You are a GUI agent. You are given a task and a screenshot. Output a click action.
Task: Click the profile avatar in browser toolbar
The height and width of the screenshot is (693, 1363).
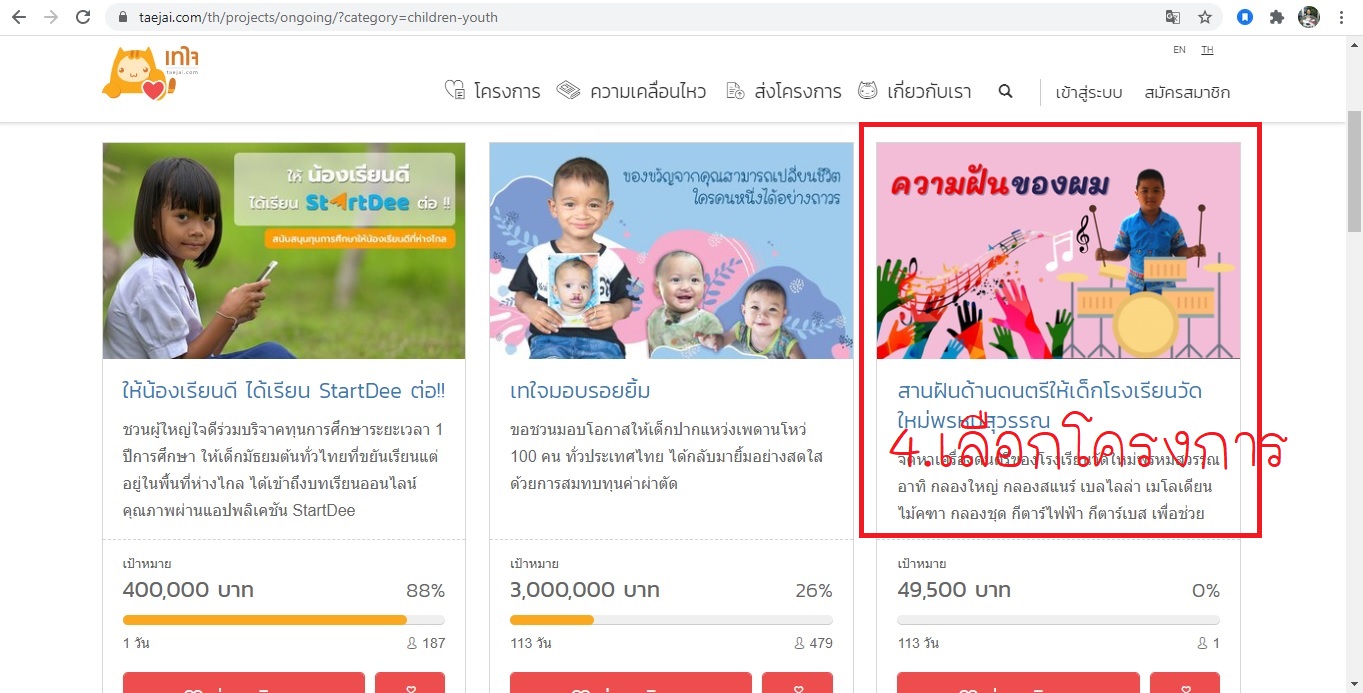coord(1309,17)
